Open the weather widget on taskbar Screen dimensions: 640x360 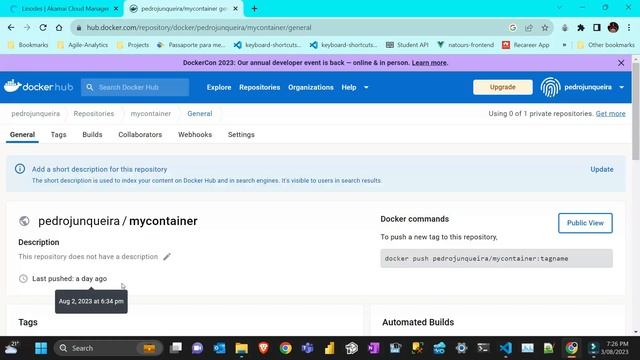point(11,348)
